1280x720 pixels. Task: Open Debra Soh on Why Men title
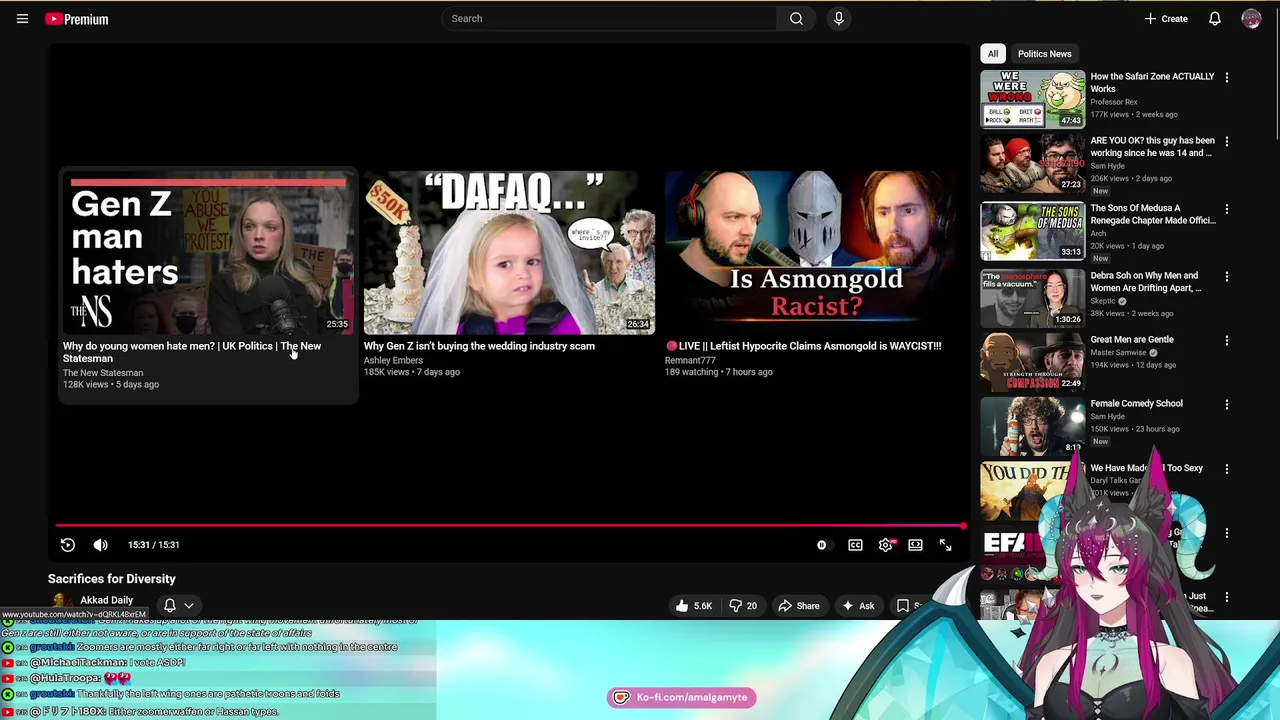[x=1146, y=281]
